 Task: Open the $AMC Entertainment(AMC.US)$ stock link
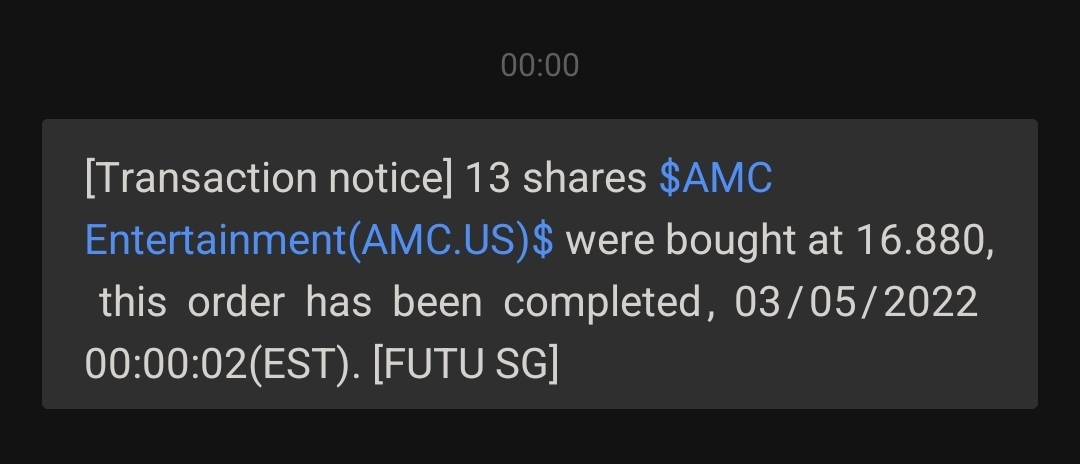point(318,240)
